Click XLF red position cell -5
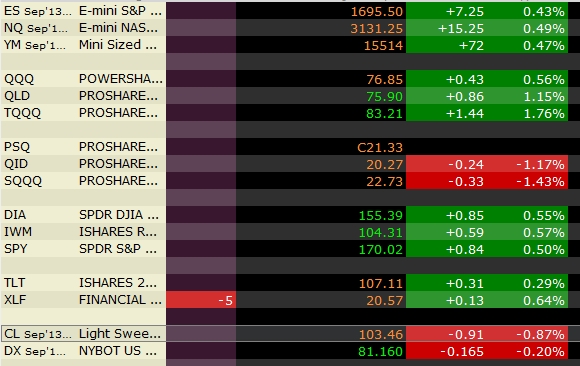580x366 pixels. (x=201, y=300)
